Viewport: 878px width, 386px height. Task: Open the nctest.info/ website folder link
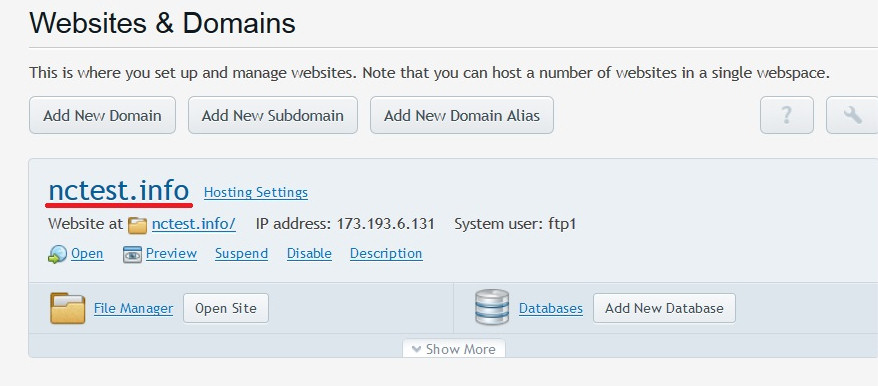(x=194, y=225)
